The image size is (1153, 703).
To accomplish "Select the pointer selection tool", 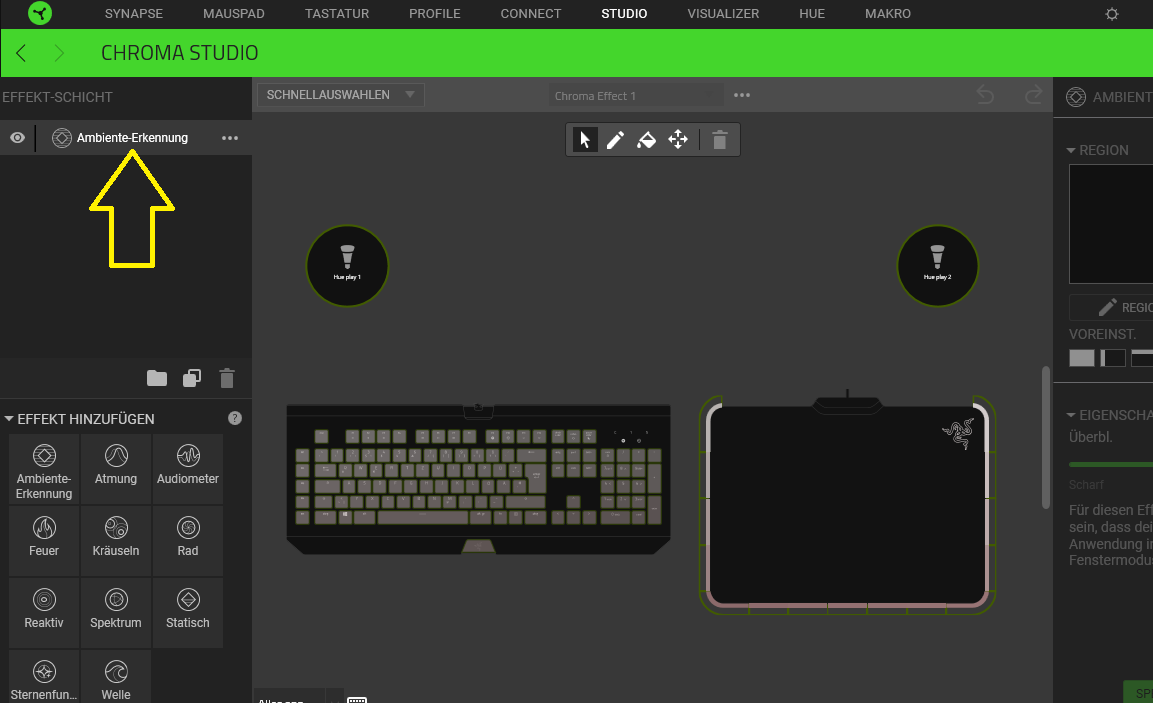I will tap(585, 140).
